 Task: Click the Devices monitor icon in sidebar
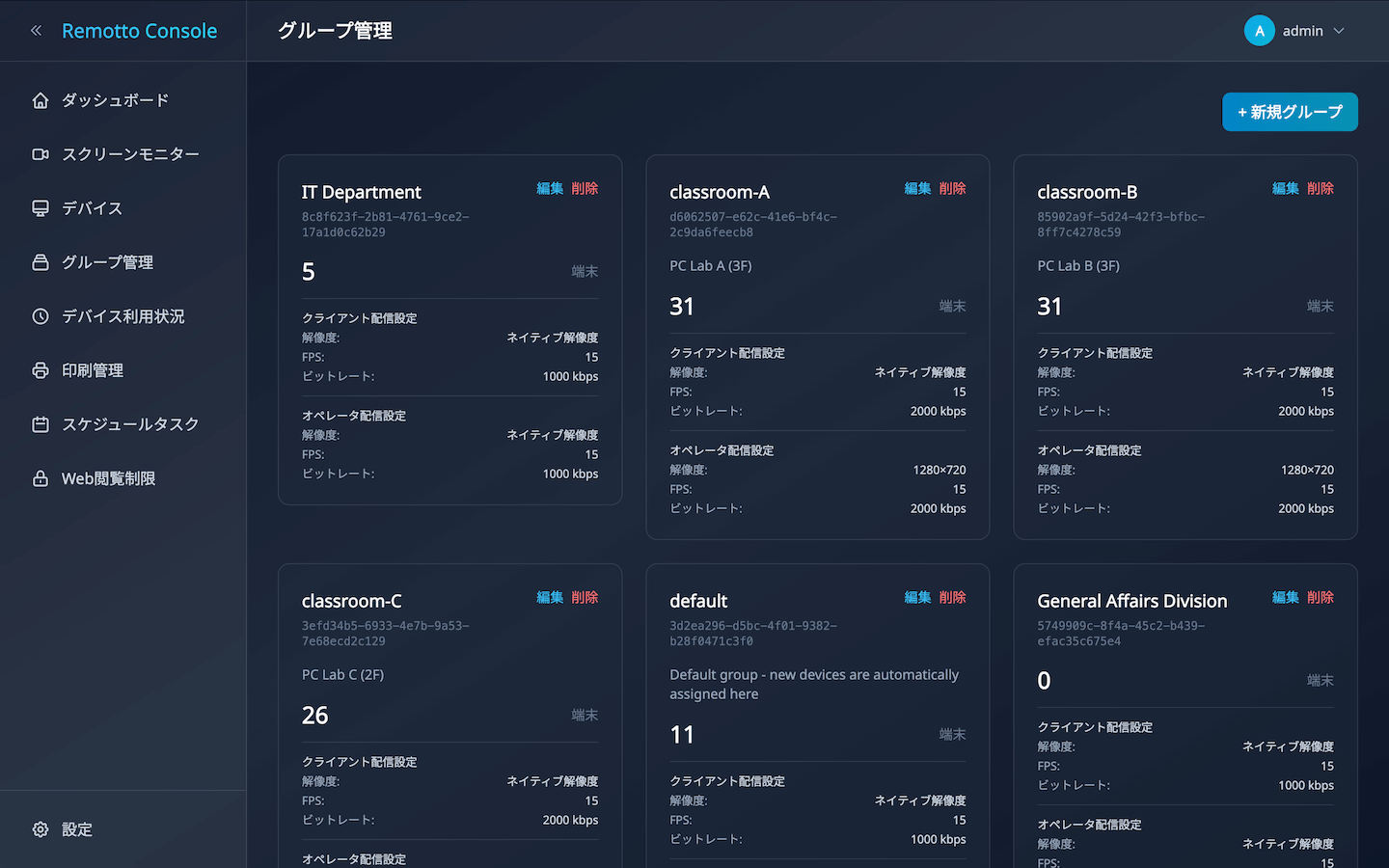pos(41,208)
